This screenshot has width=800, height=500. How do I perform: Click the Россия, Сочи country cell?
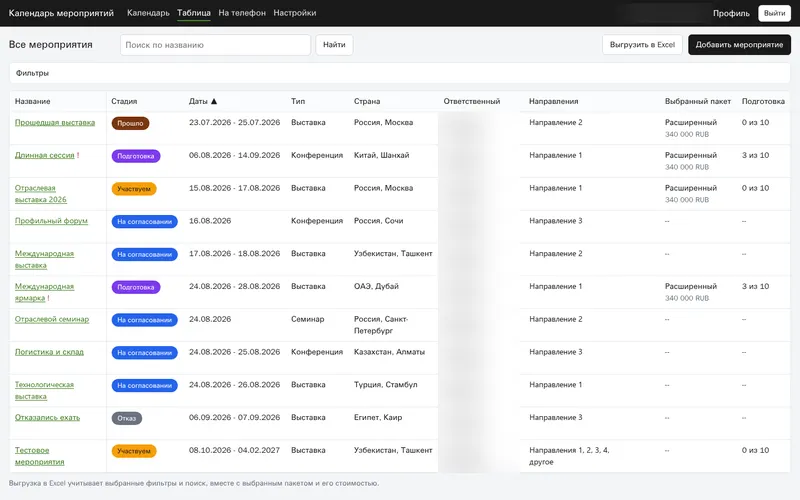coord(379,221)
